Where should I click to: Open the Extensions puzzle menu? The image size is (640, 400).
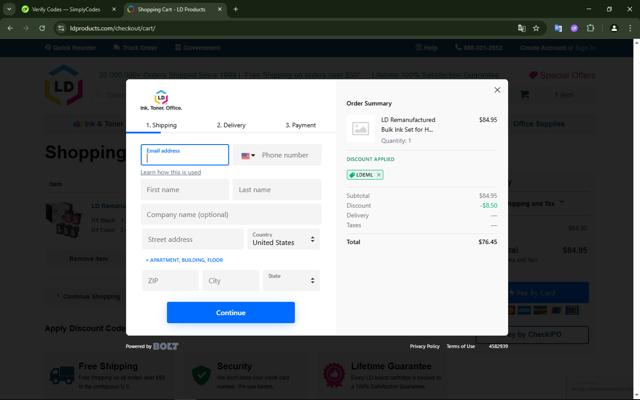click(x=590, y=28)
